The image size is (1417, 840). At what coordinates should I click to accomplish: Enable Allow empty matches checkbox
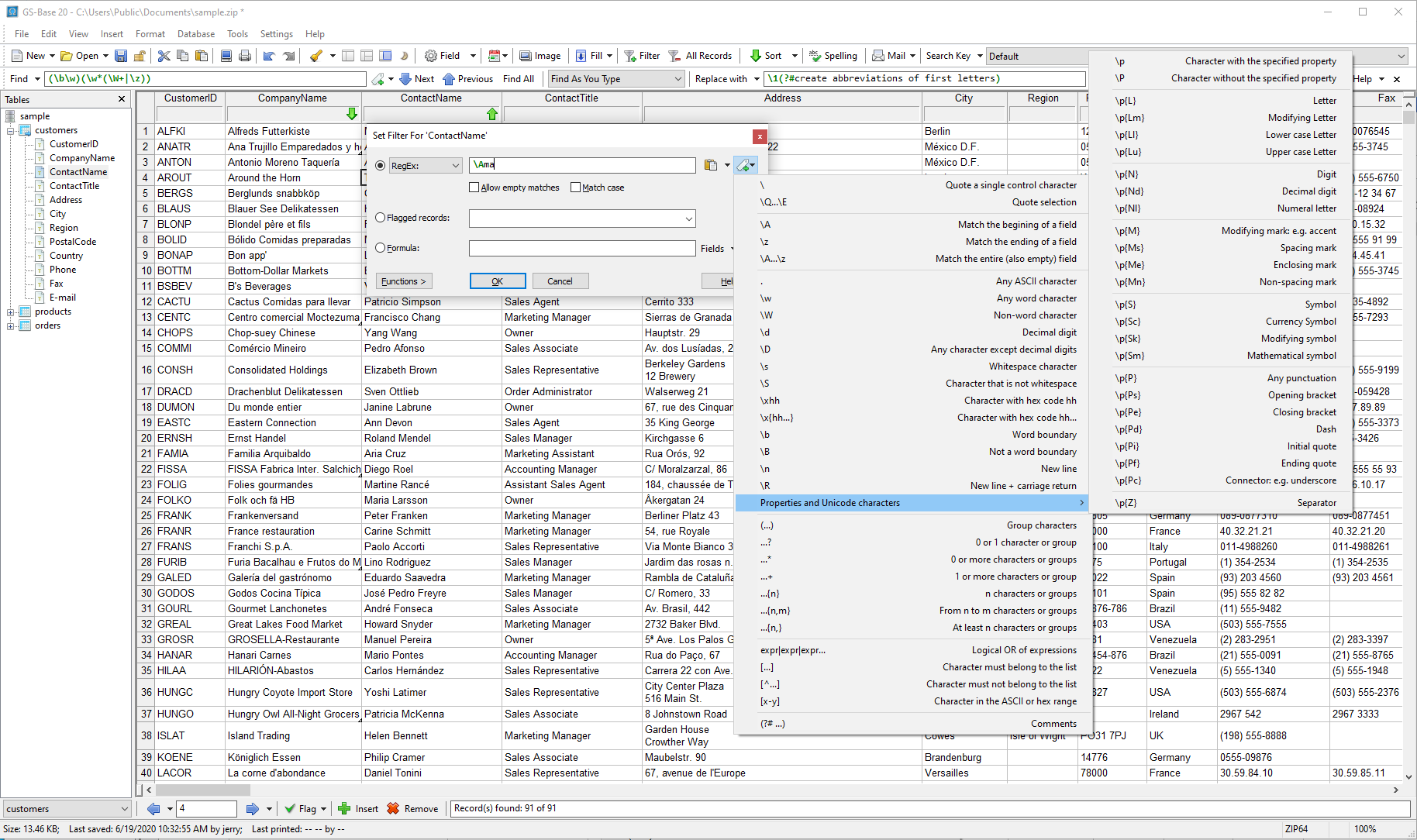(x=474, y=188)
